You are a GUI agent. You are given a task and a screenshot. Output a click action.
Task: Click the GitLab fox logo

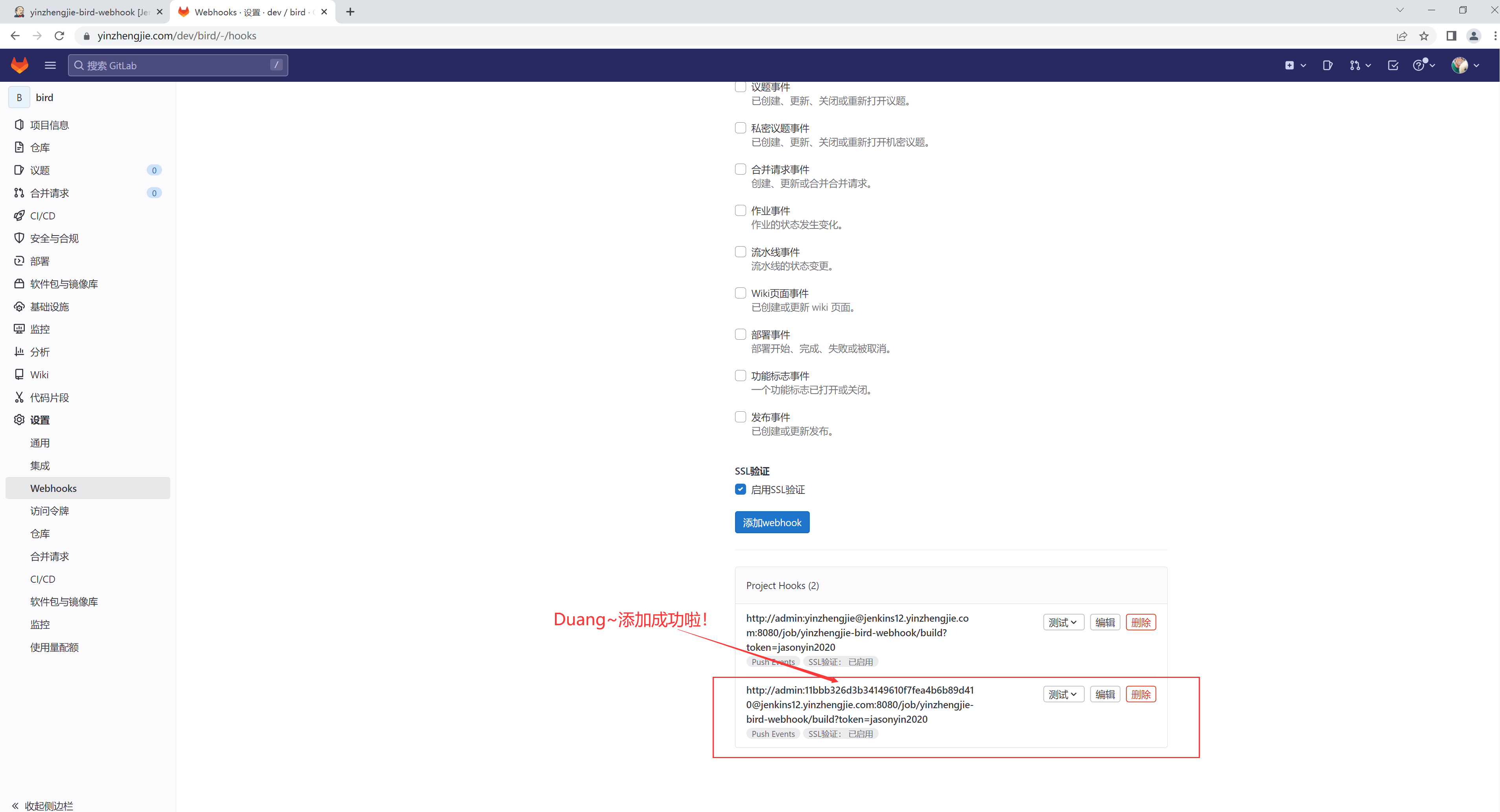20,65
